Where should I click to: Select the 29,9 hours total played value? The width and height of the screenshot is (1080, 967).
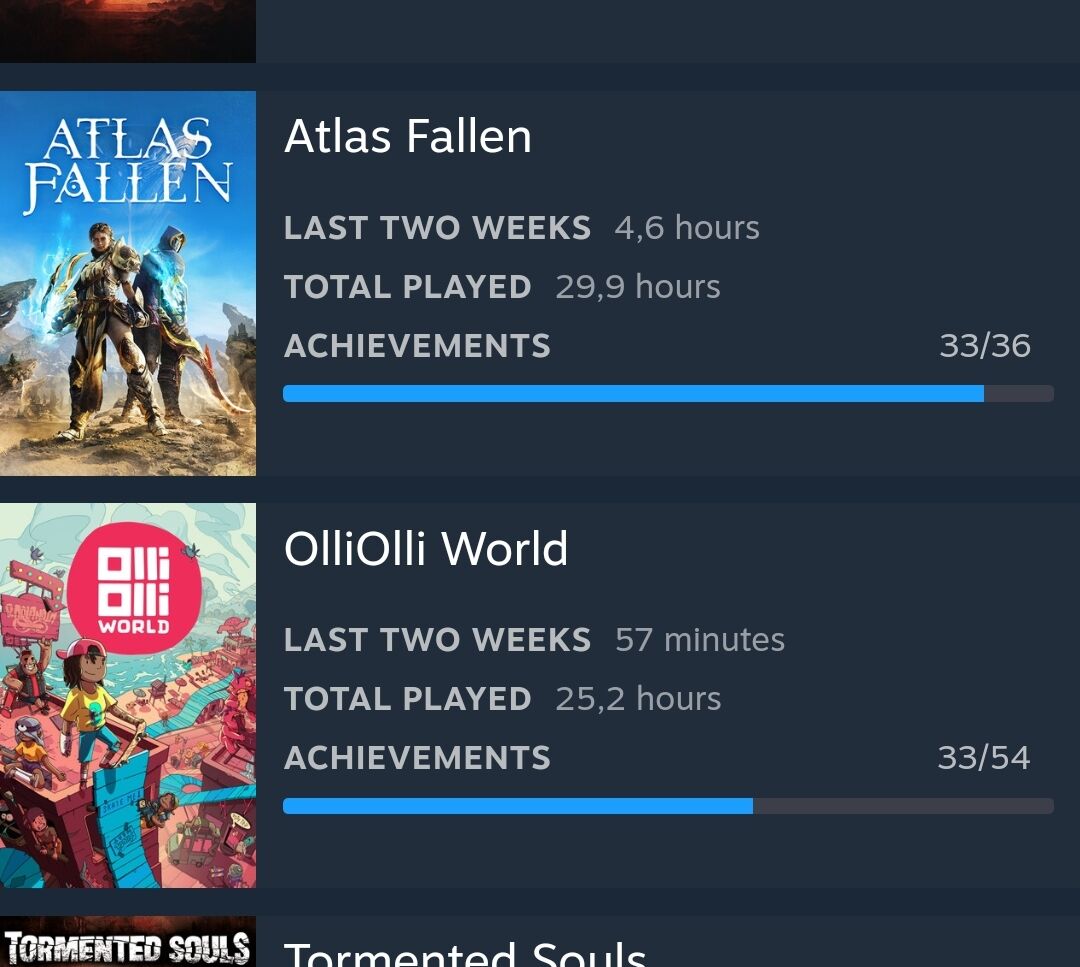click(x=638, y=287)
